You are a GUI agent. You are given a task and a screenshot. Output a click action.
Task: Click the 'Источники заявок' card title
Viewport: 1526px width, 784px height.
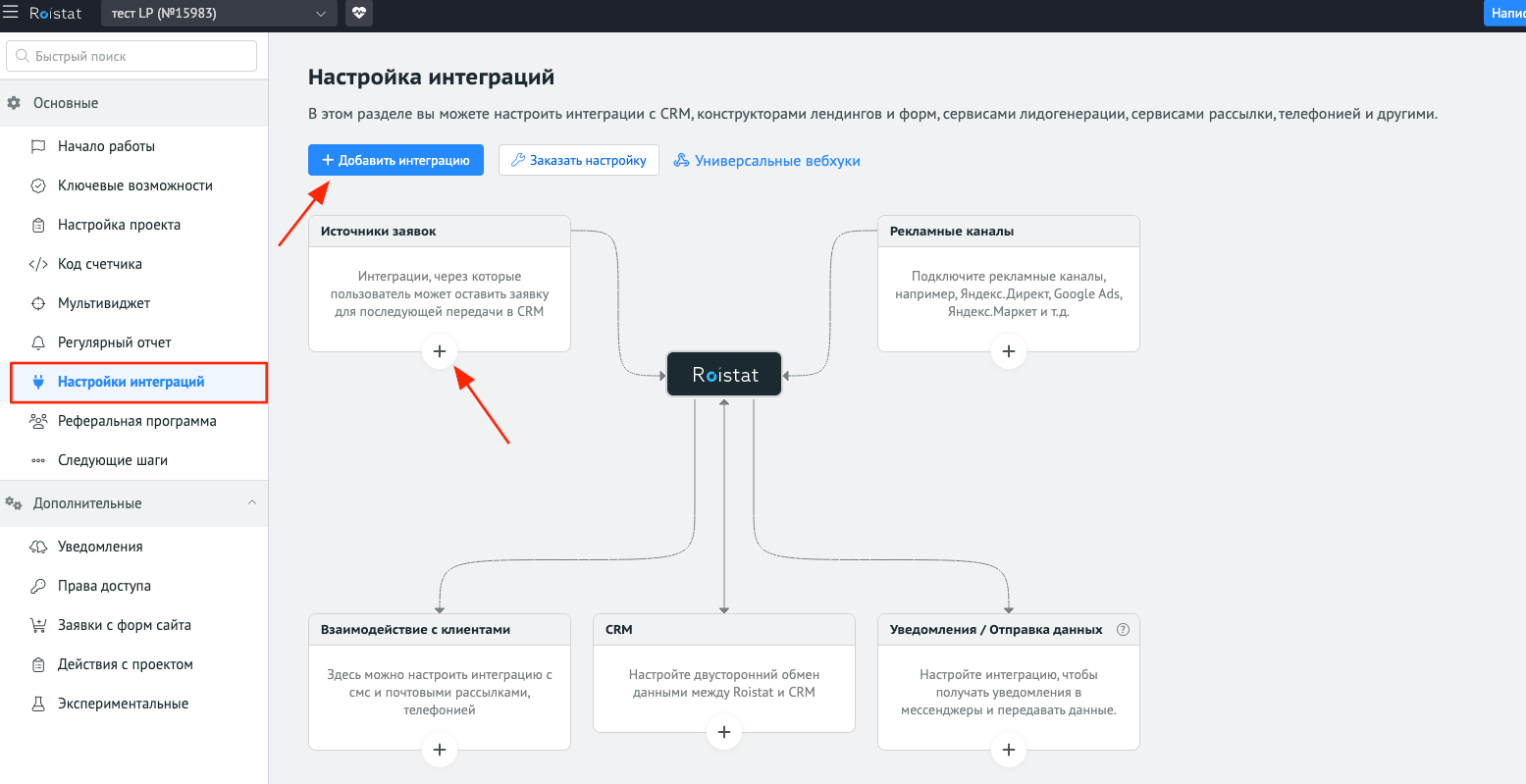point(379,232)
